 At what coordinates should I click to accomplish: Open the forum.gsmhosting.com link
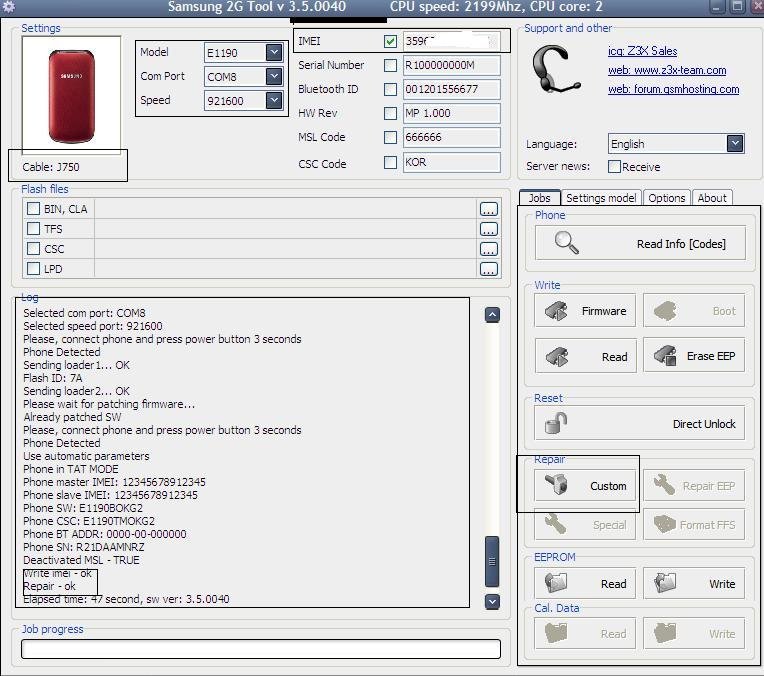coord(674,89)
